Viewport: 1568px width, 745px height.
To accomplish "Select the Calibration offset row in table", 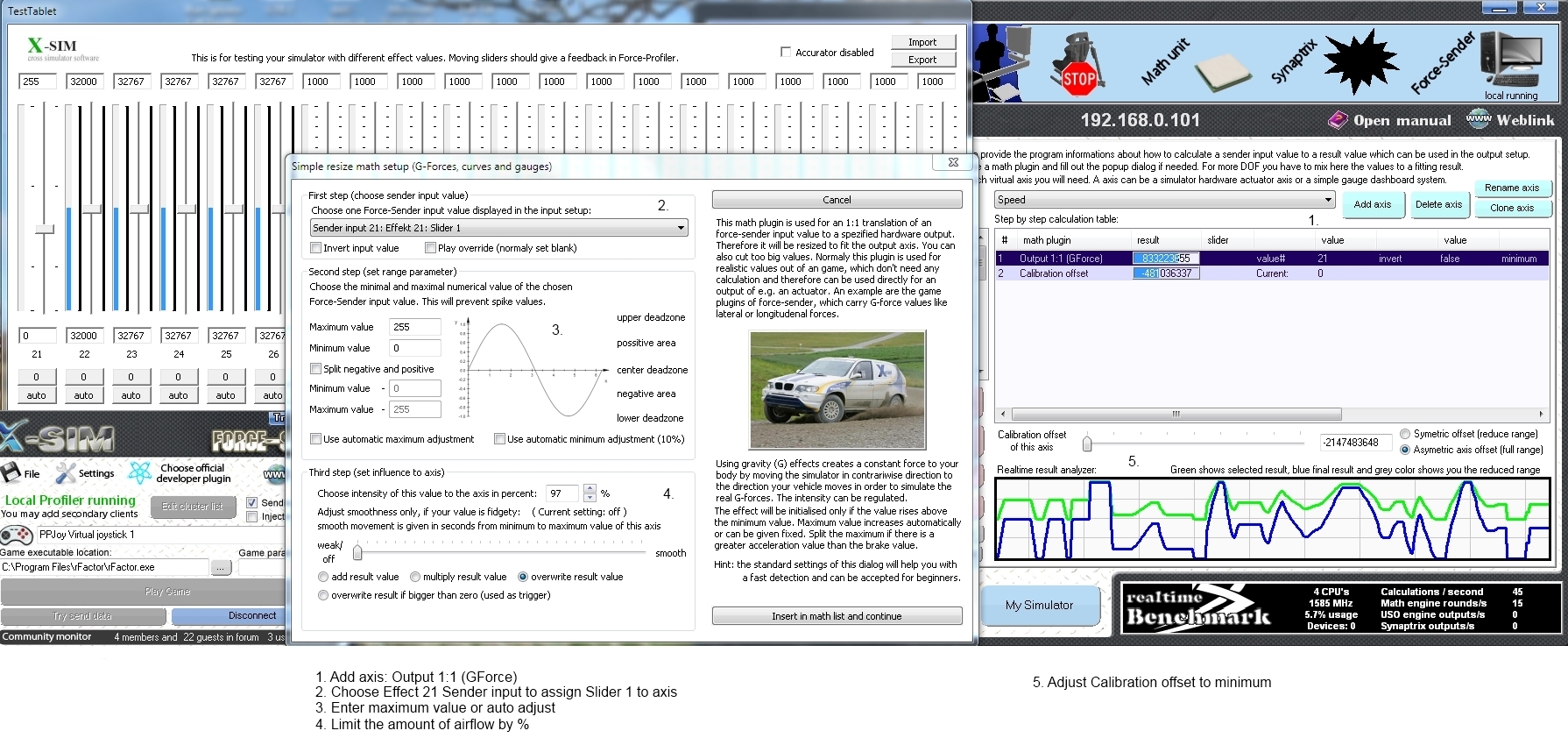I will (x=1054, y=273).
